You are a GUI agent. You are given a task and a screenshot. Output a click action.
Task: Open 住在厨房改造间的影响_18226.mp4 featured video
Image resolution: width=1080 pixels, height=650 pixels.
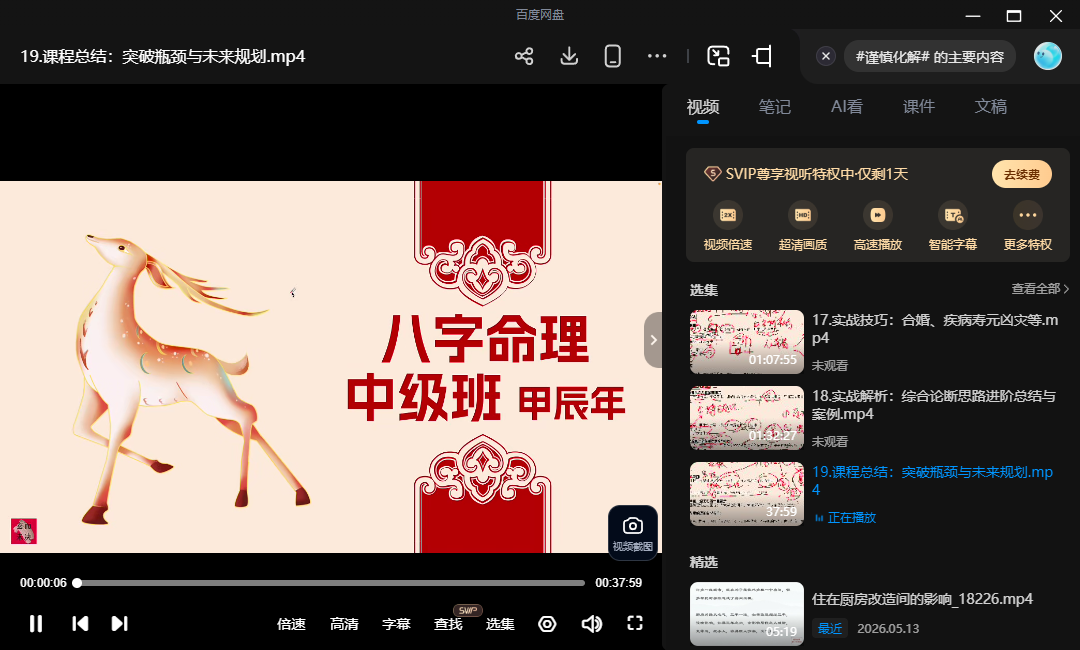(x=922, y=599)
